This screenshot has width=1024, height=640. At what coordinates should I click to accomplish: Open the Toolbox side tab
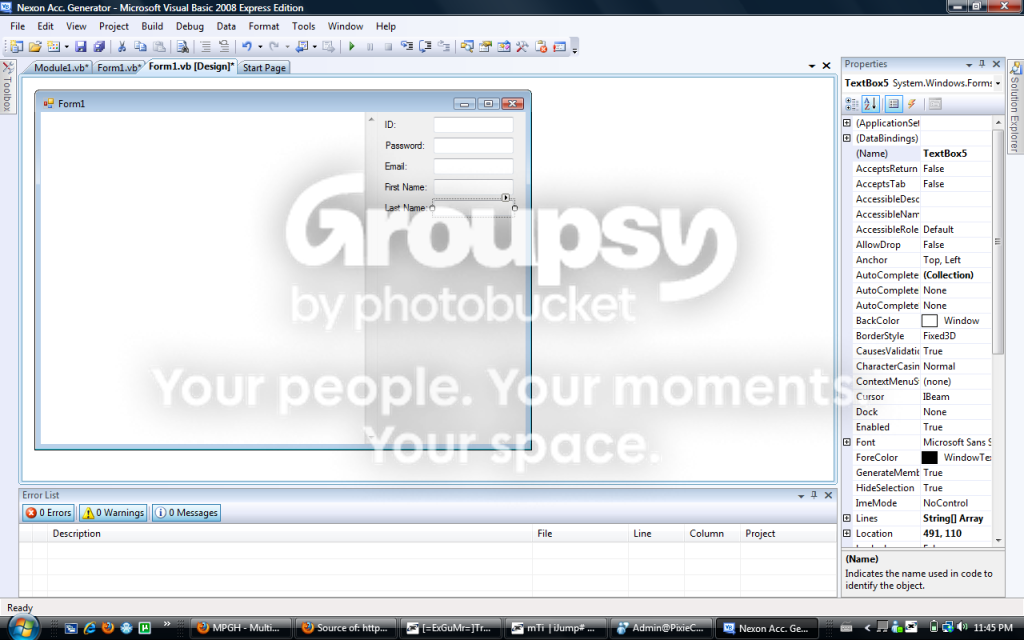coord(7,87)
